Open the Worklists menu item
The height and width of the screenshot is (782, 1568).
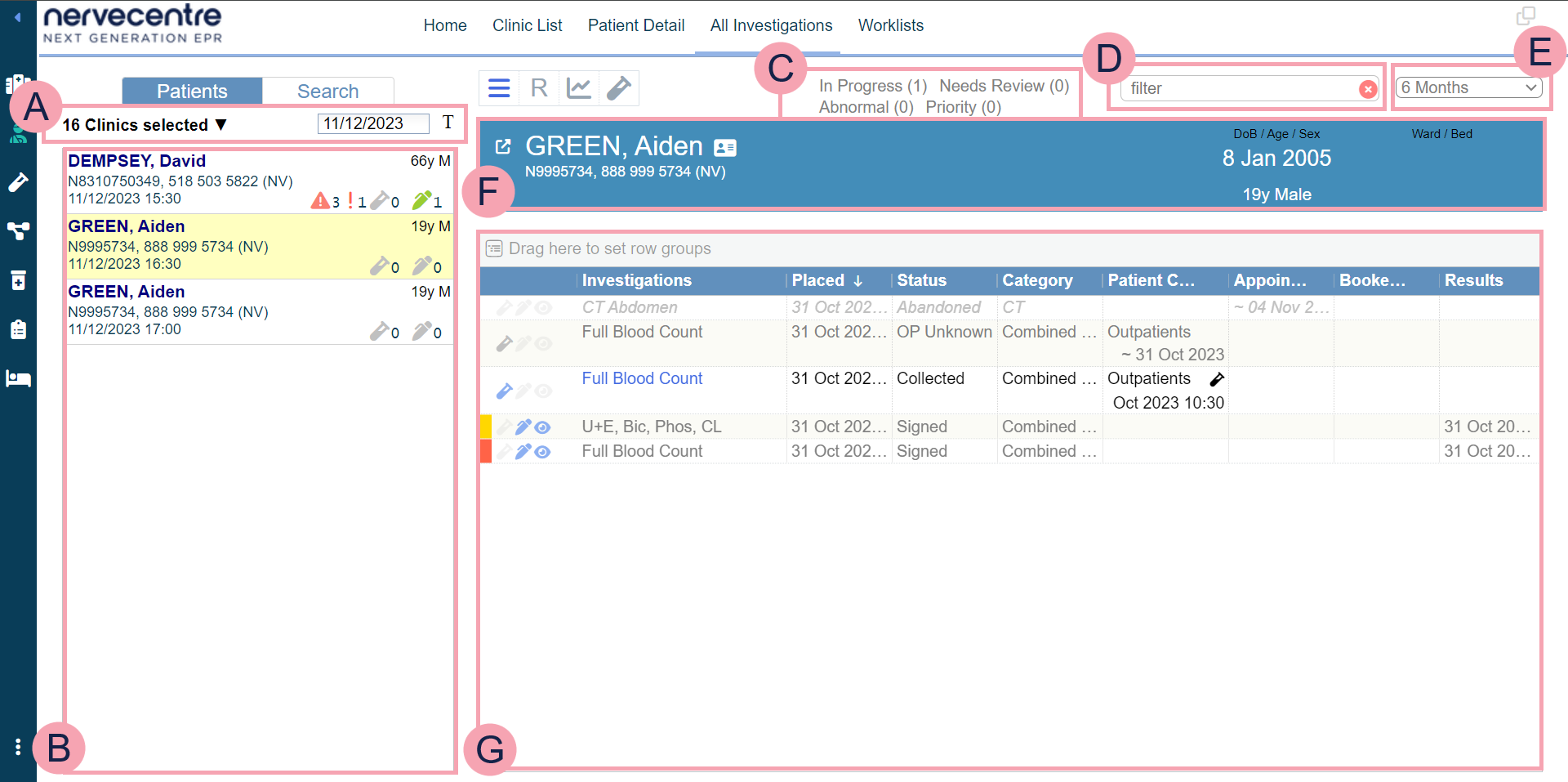(x=890, y=25)
